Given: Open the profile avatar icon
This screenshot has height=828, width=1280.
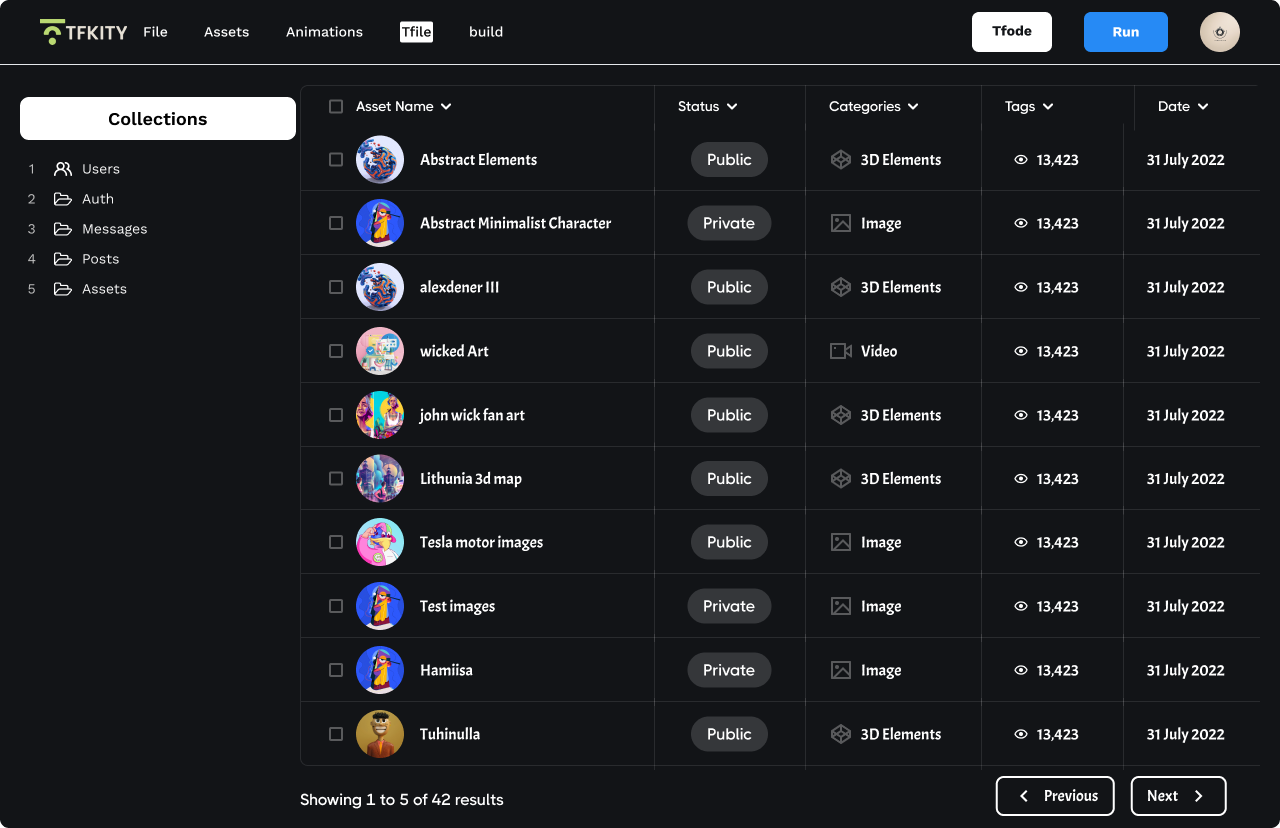Looking at the screenshot, I should (1219, 31).
